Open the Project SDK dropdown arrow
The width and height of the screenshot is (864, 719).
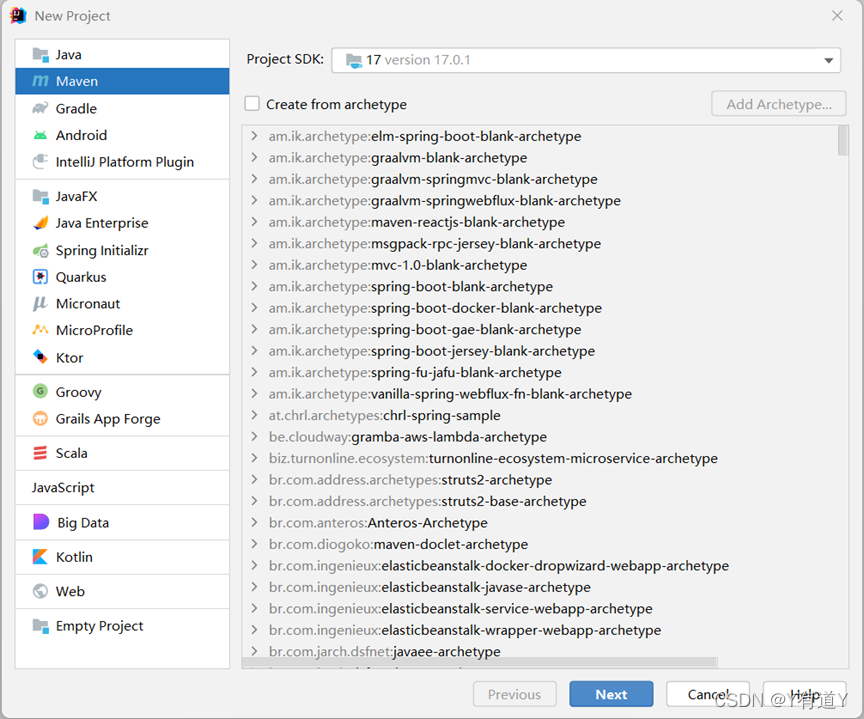tap(828, 61)
